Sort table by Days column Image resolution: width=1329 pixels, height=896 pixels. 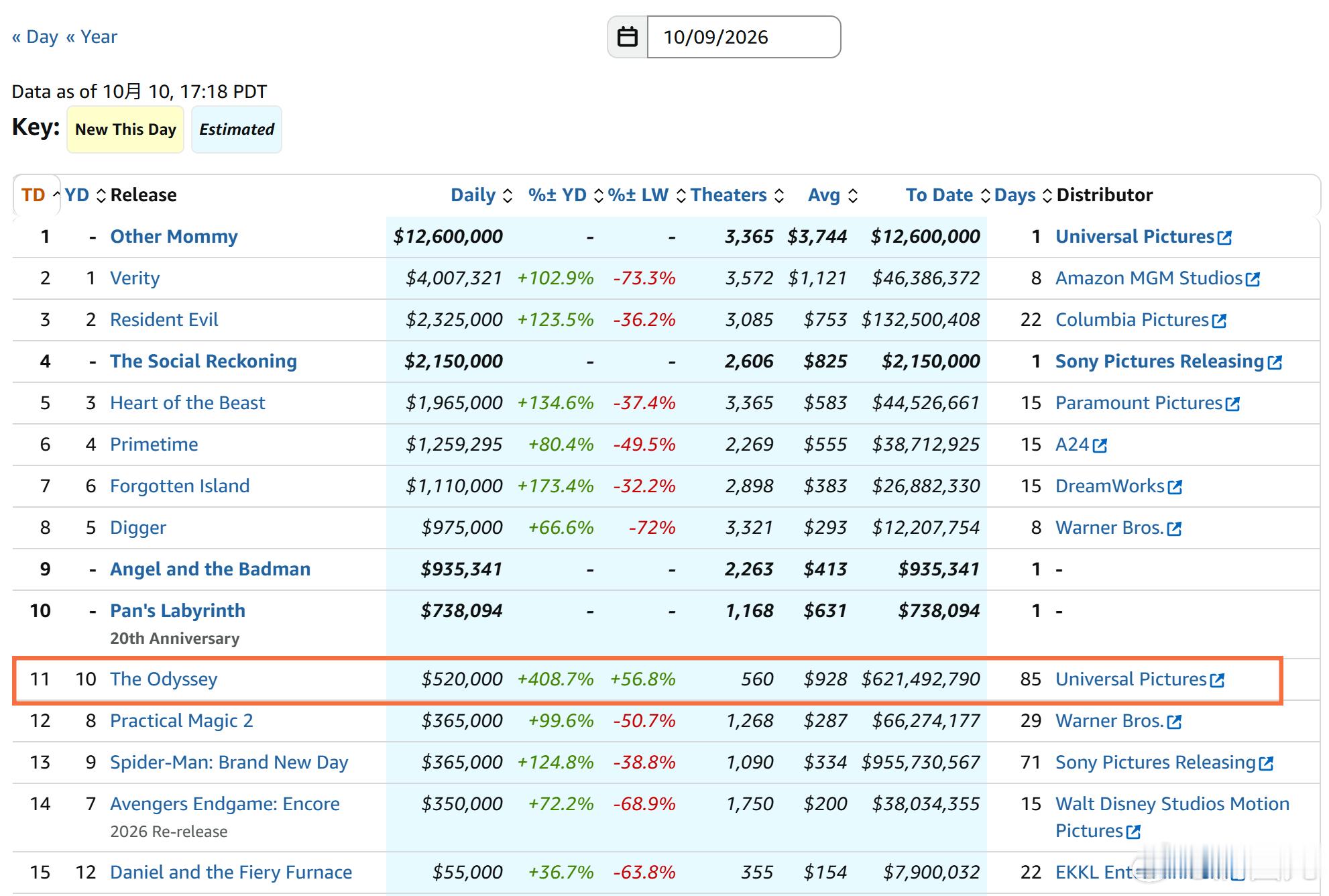pyautogui.click(x=1023, y=195)
